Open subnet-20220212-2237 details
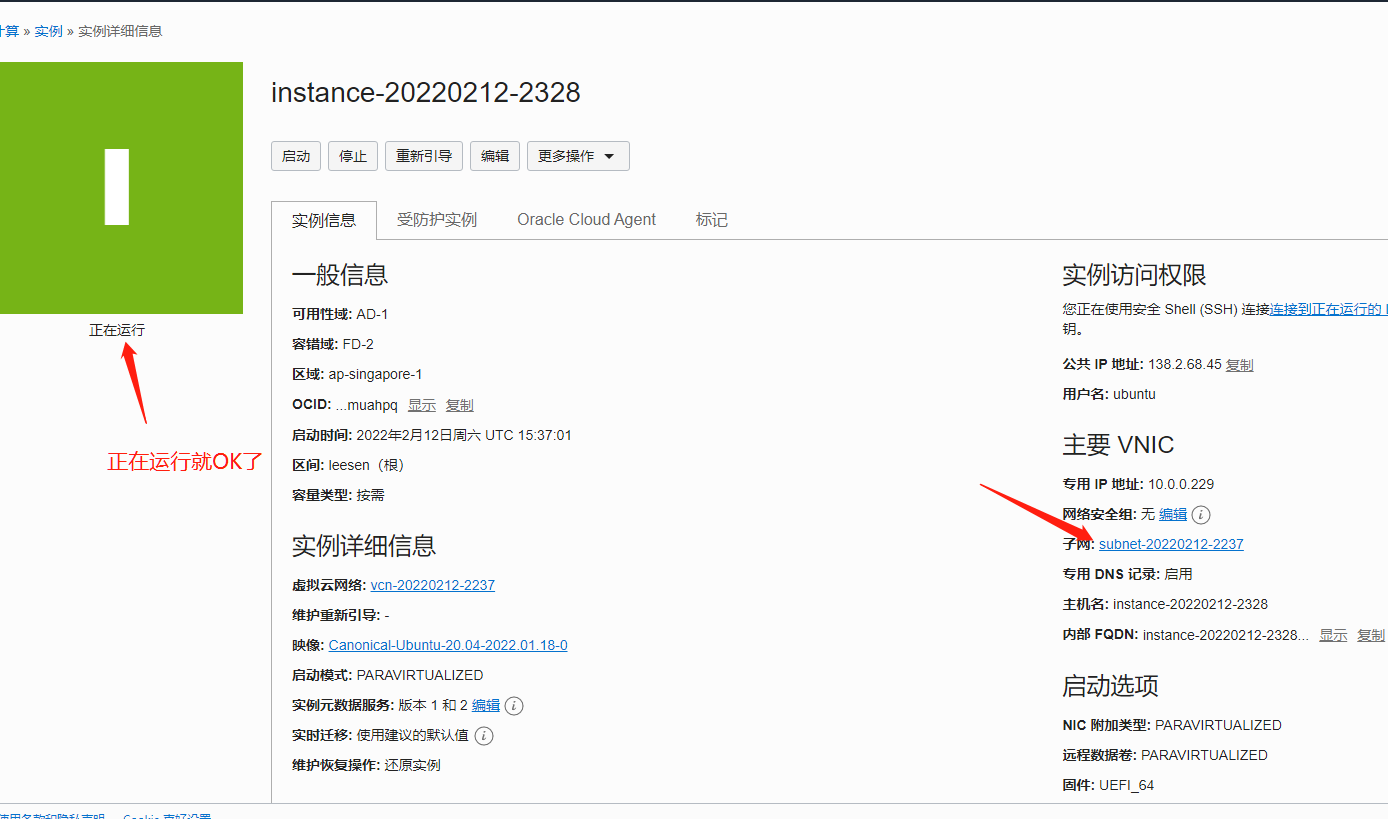This screenshot has height=819, width=1388. pyautogui.click(x=1171, y=544)
